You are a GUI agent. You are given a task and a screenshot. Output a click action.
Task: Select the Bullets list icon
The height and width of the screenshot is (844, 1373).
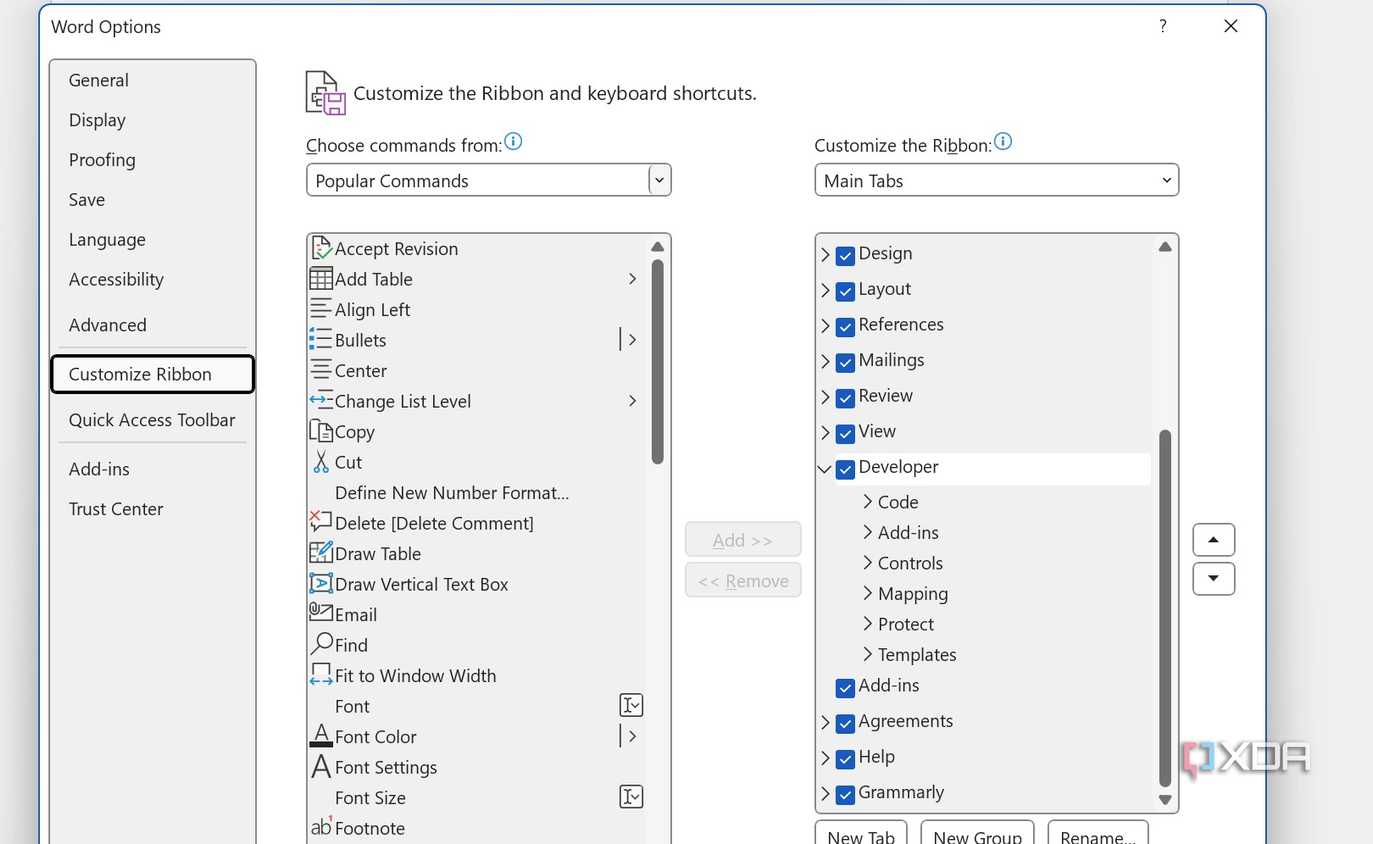(x=321, y=340)
